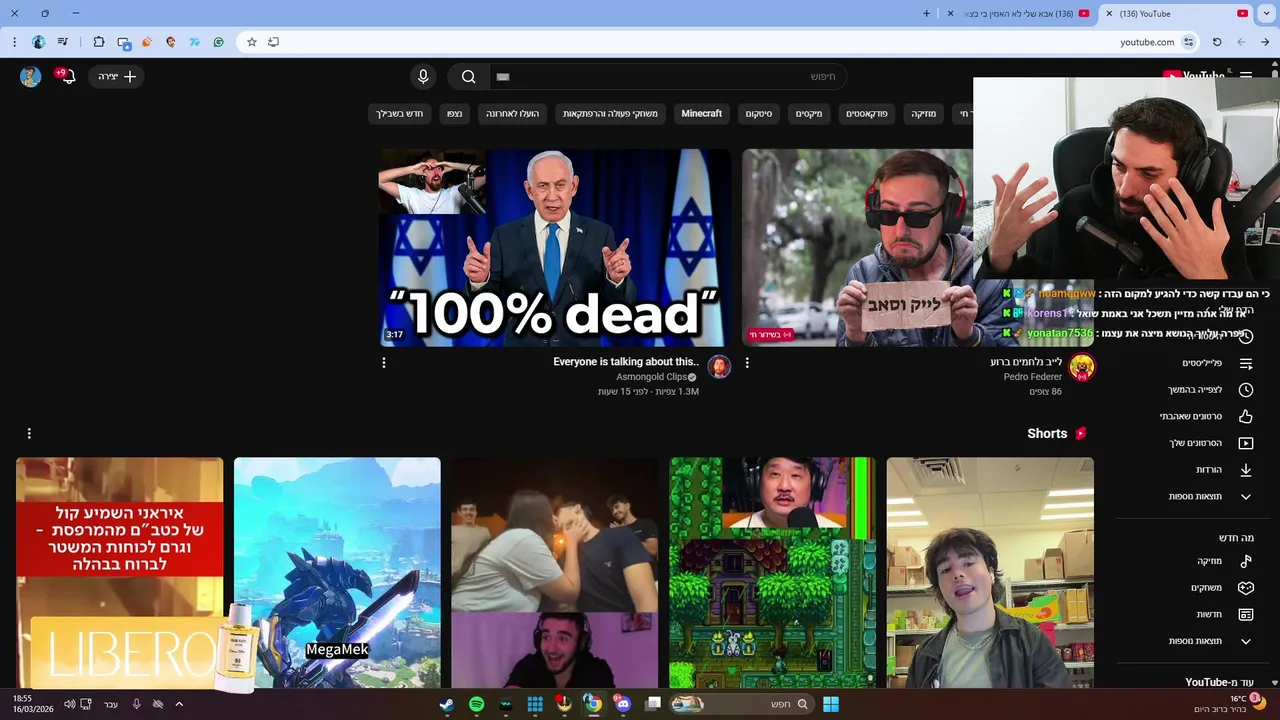Select the recently uploaded chip
Screen dimensions: 1280x720
coord(512,114)
